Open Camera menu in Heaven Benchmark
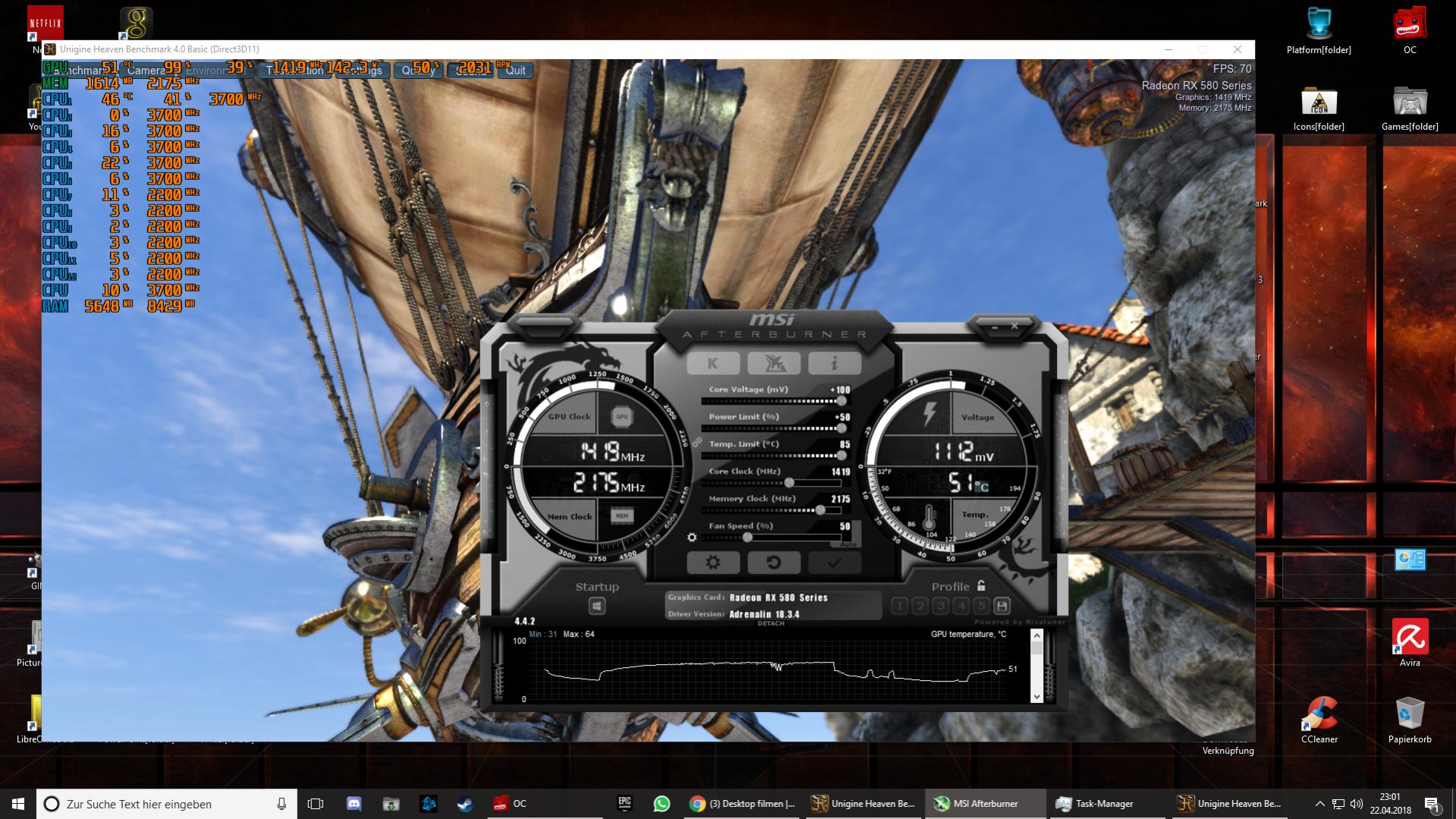 pyautogui.click(x=145, y=70)
